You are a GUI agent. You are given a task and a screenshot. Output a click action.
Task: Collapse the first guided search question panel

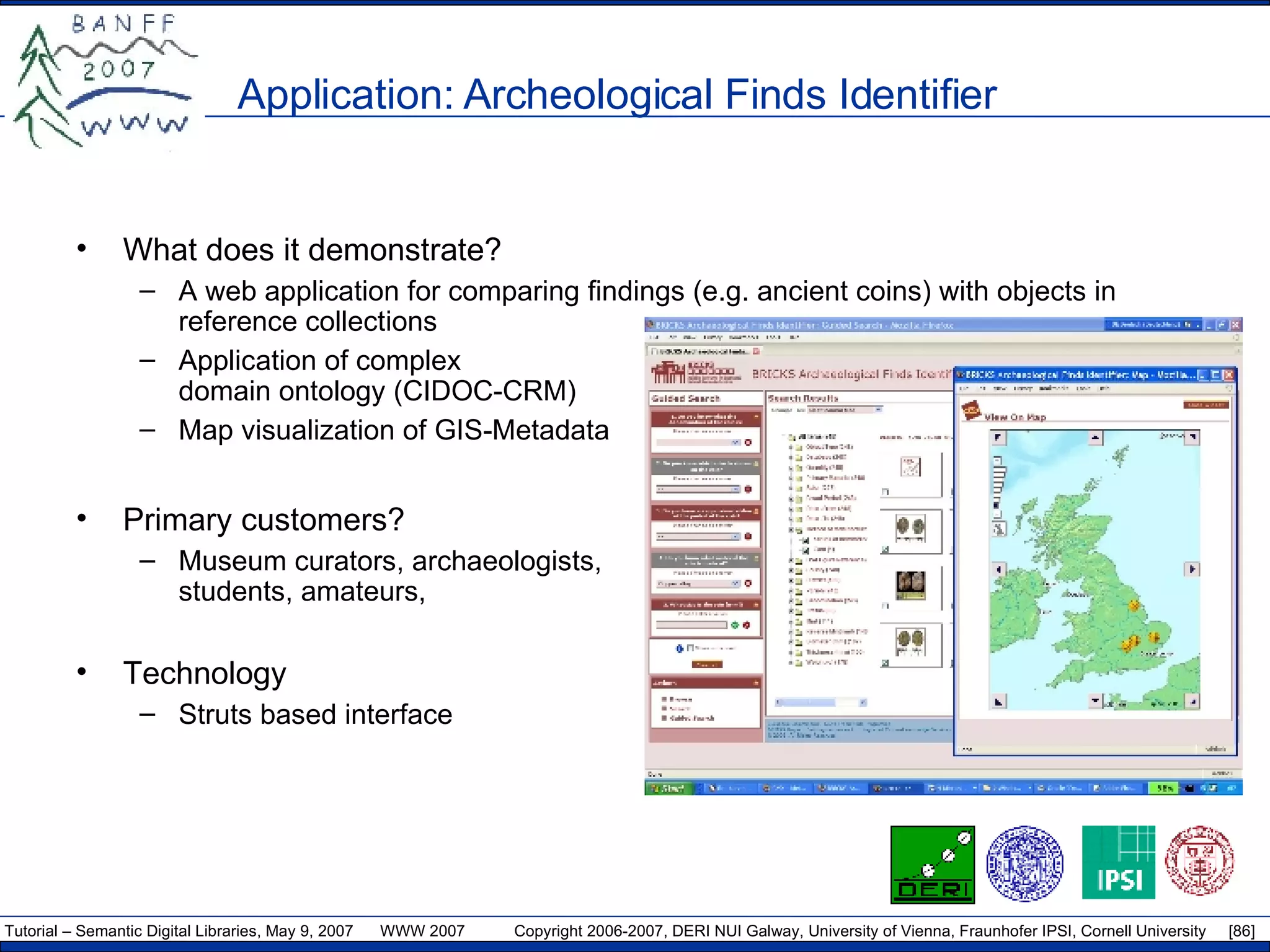pos(756,417)
